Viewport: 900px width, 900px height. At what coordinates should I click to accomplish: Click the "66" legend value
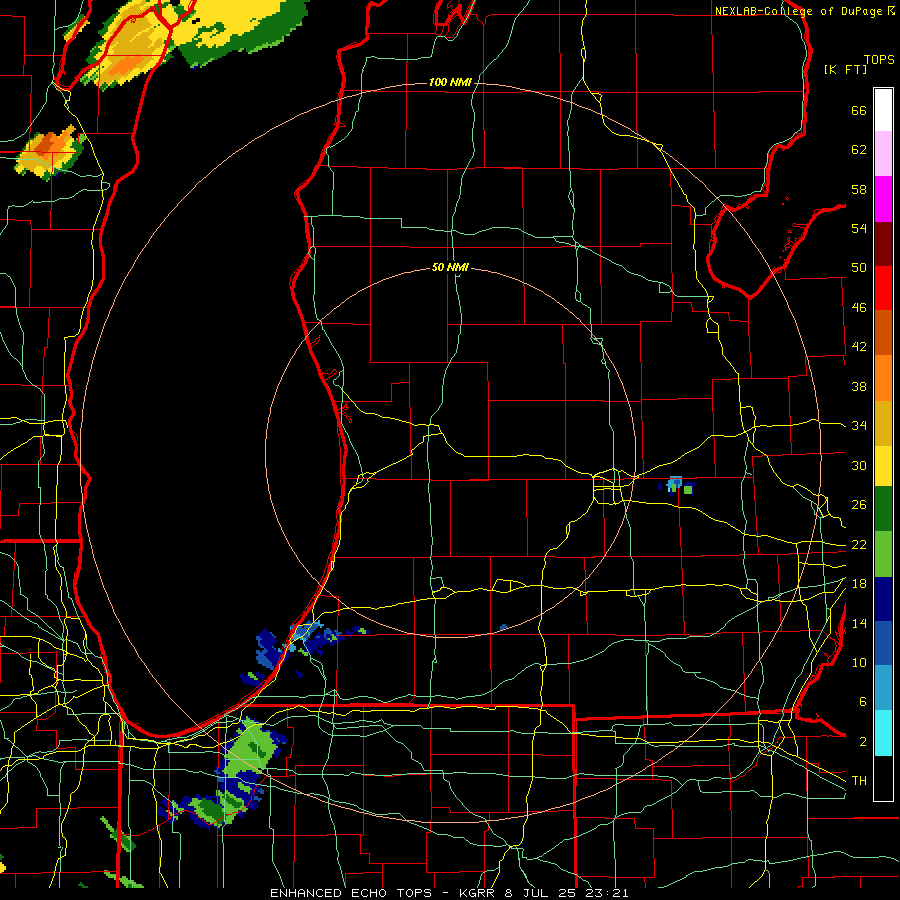[859, 110]
